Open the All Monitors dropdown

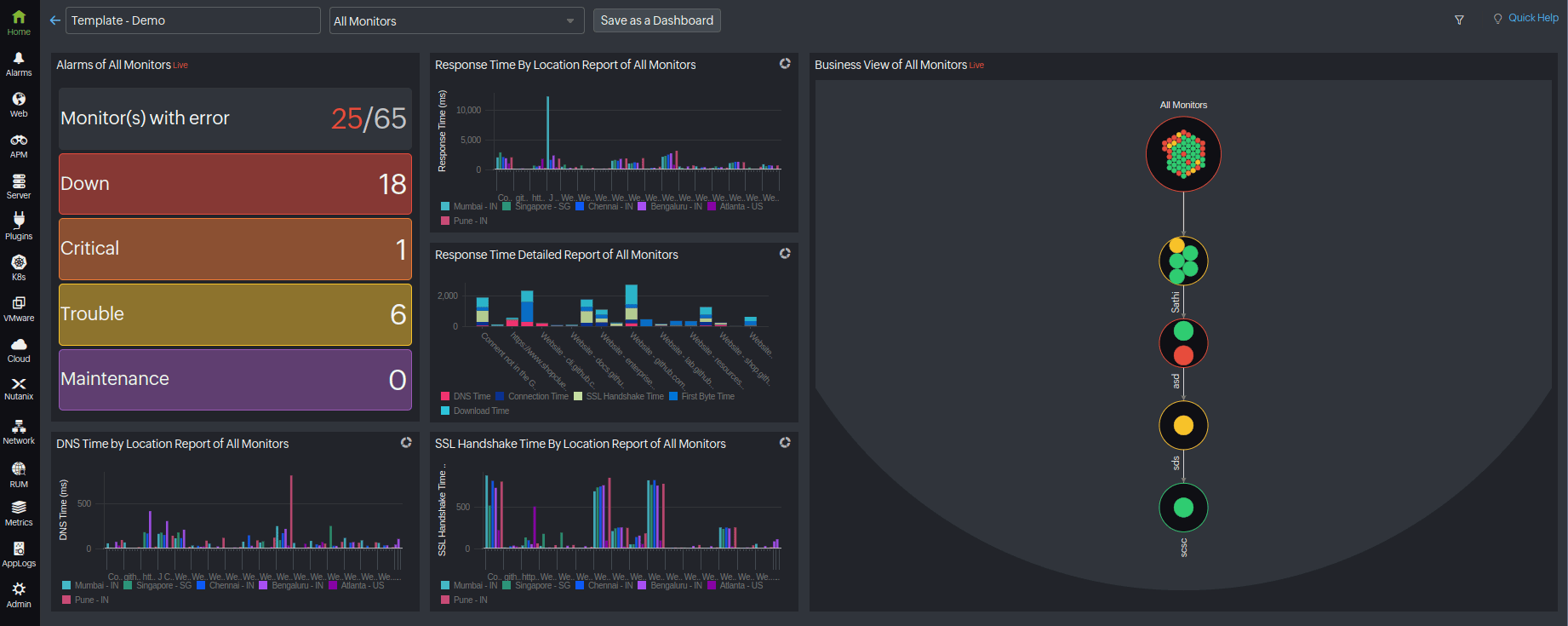click(456, 20)
